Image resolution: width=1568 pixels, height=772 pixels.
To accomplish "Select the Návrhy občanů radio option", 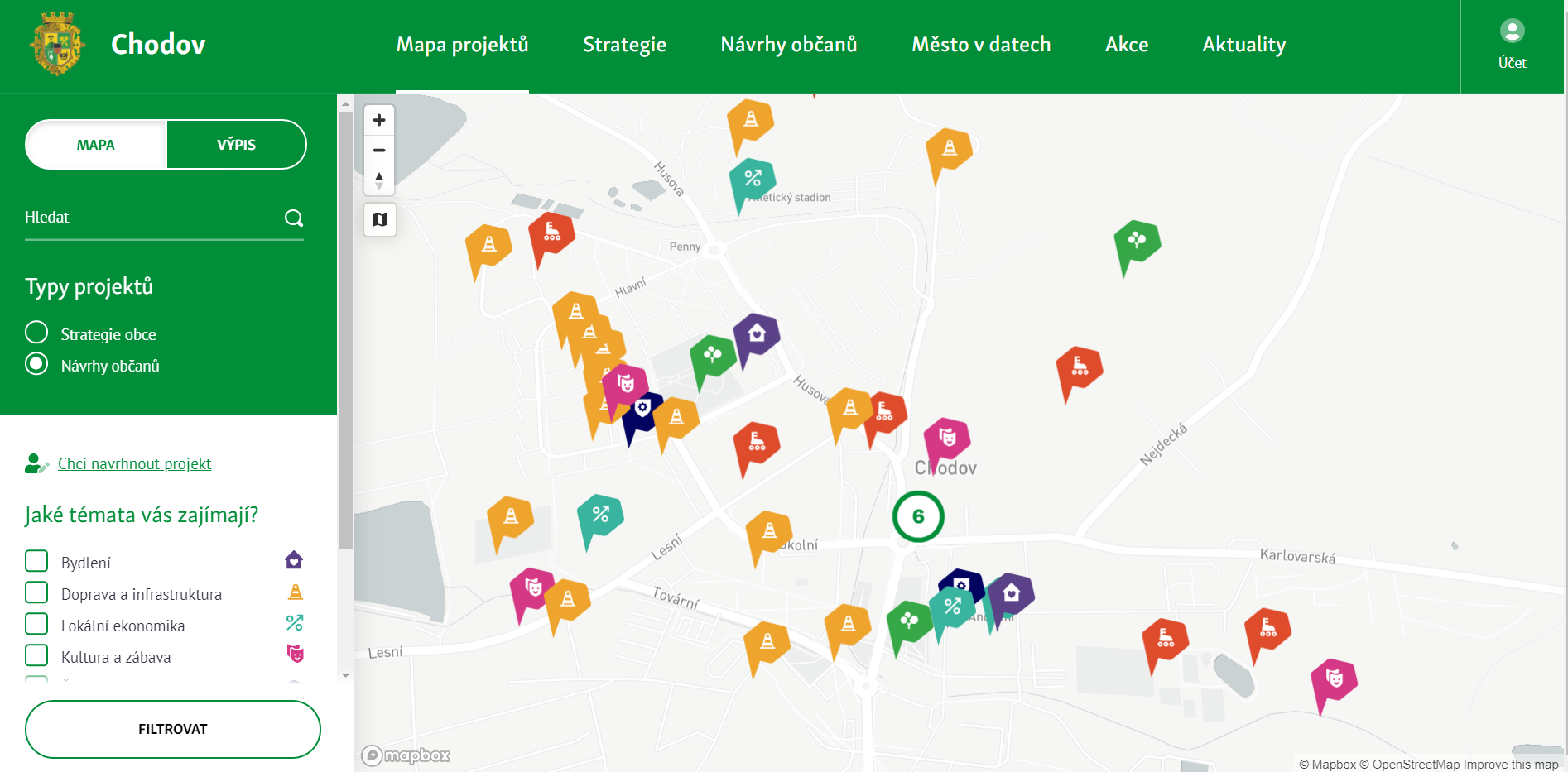I will [36, 364].
